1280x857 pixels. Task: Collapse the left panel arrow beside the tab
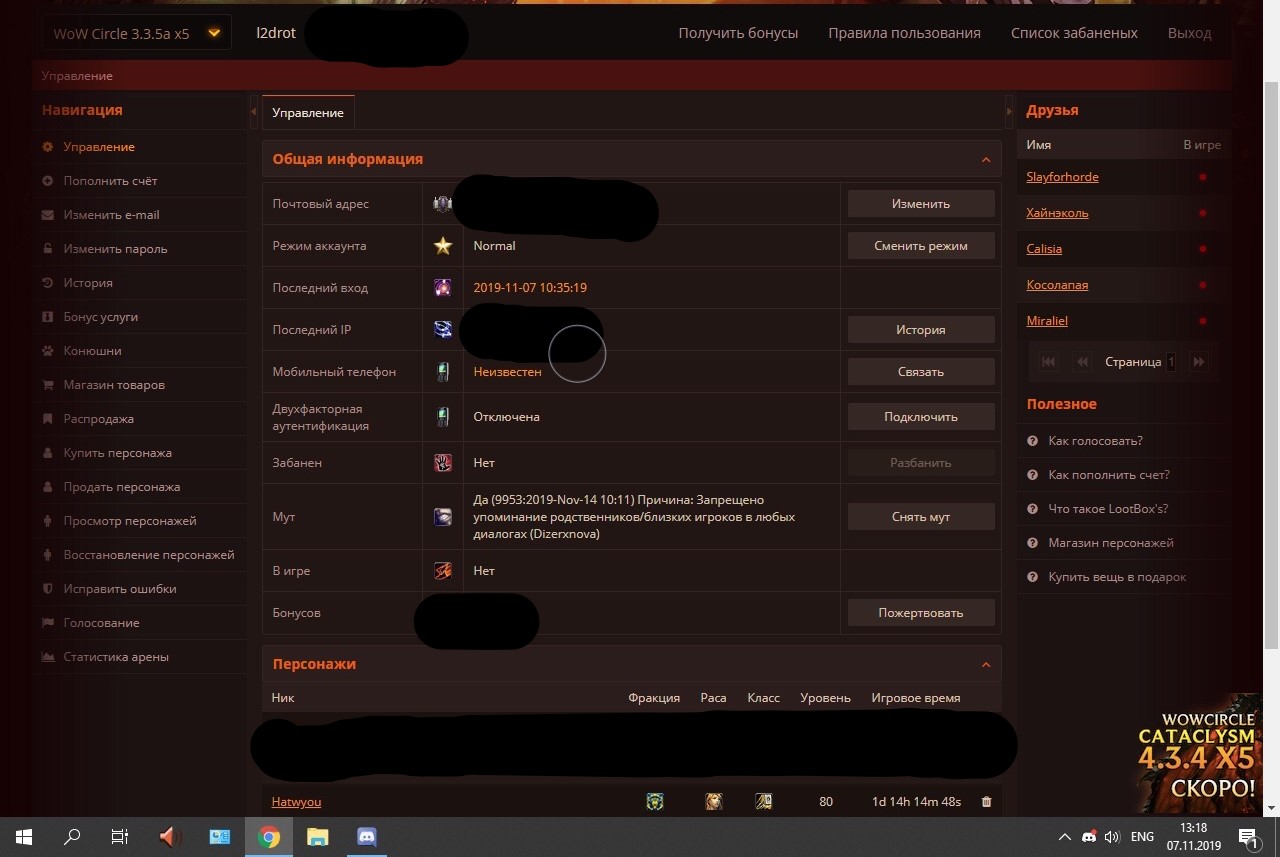tap(254, 112)
